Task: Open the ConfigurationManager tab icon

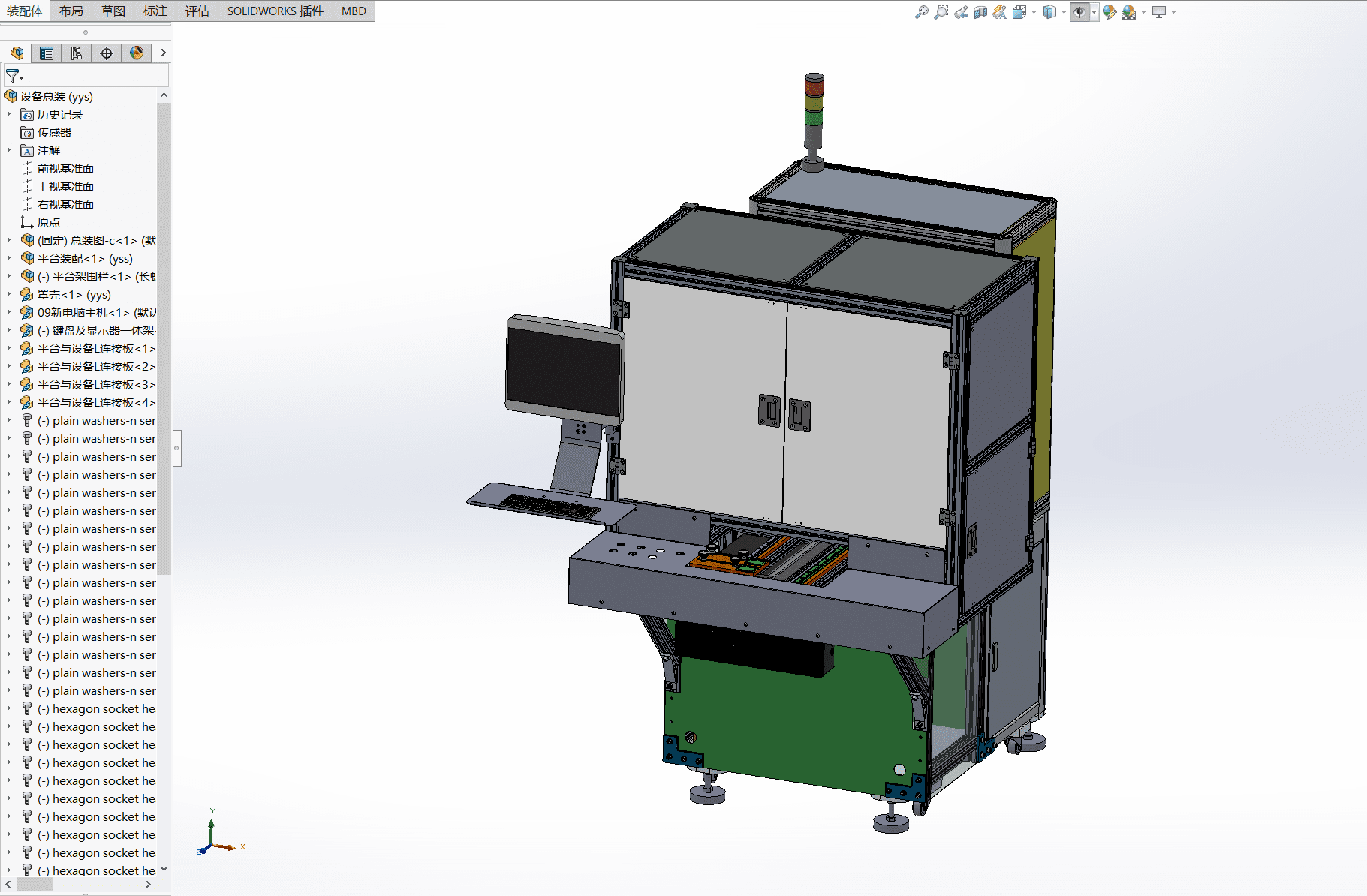Action: pos(77,53)
